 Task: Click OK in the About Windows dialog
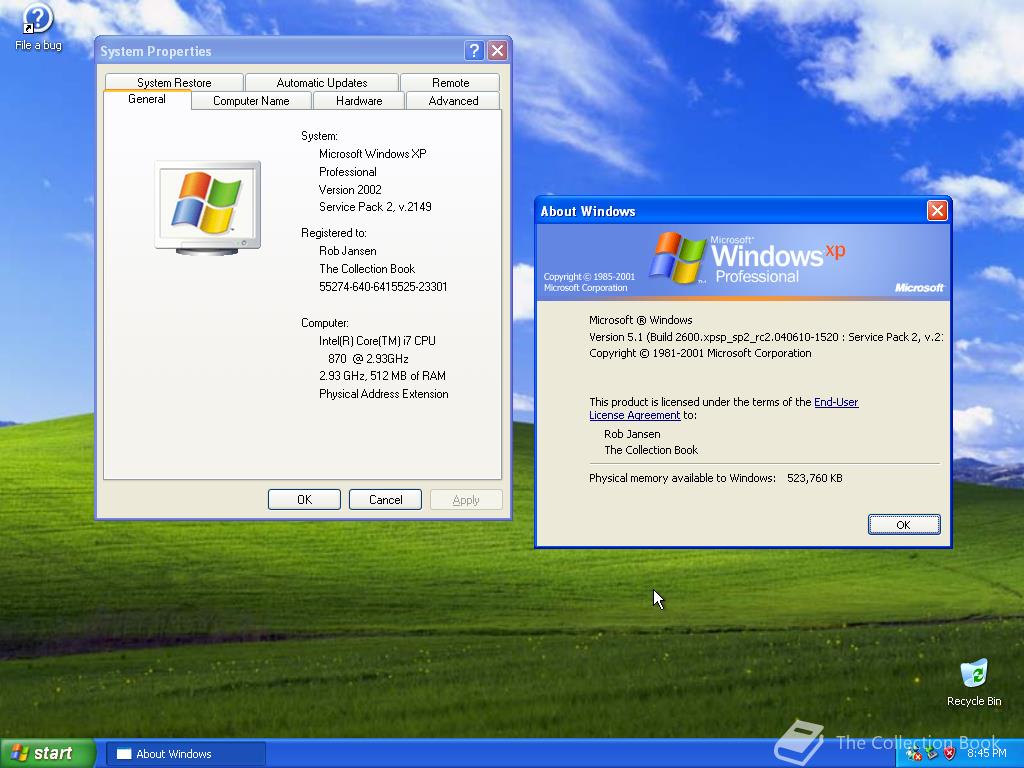click(x=904, y=524)
